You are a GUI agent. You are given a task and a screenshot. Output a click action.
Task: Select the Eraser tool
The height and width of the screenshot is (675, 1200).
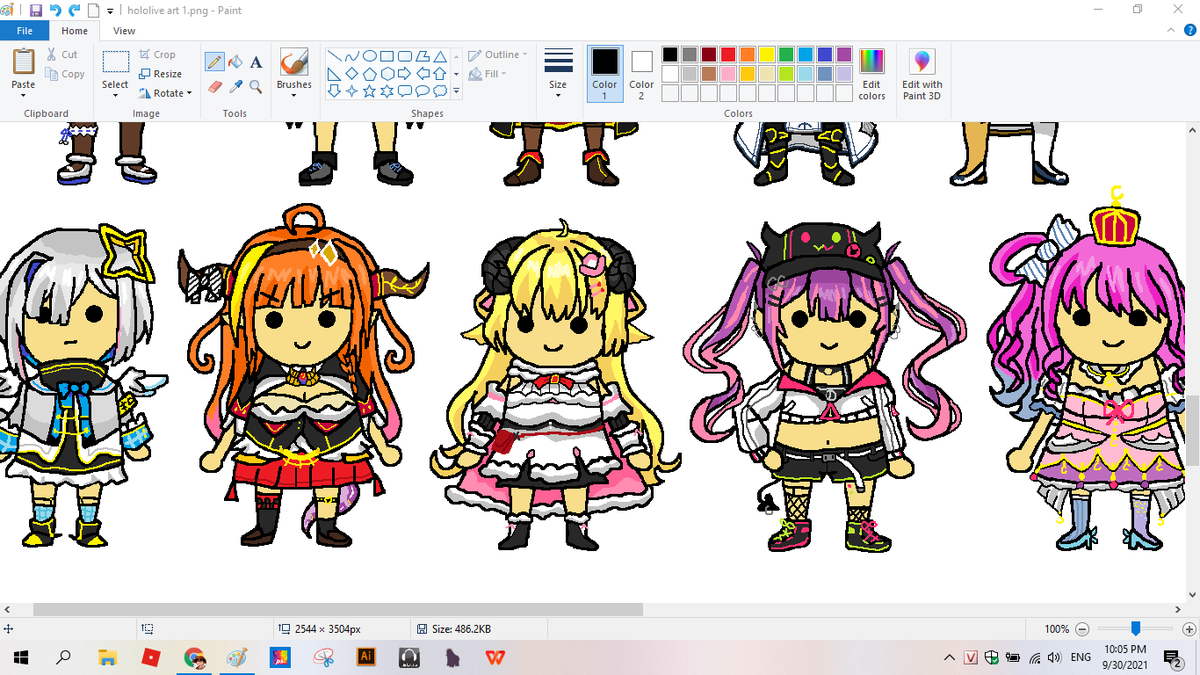coord(214,87)
